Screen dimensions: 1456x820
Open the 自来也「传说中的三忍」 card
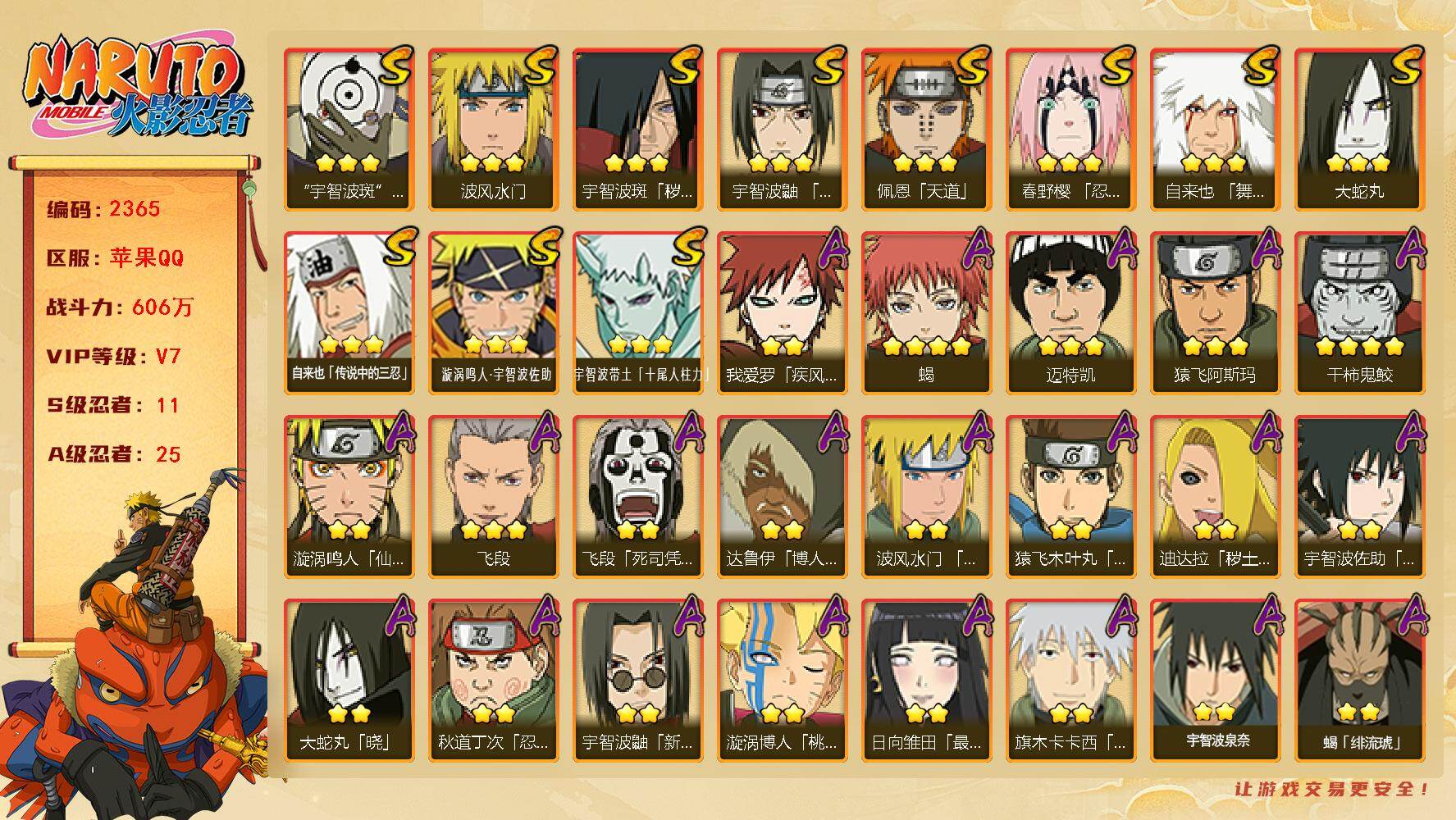[x=349, y=313]
